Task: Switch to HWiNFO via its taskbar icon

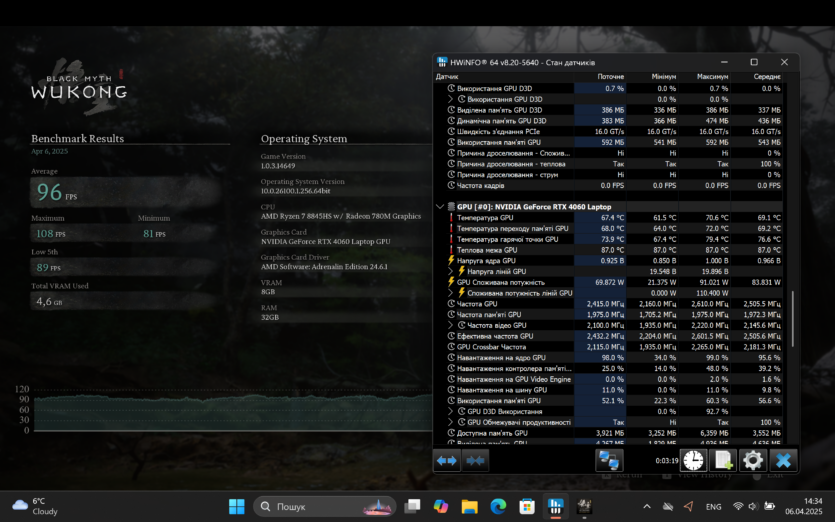Action: pos(555,506)
